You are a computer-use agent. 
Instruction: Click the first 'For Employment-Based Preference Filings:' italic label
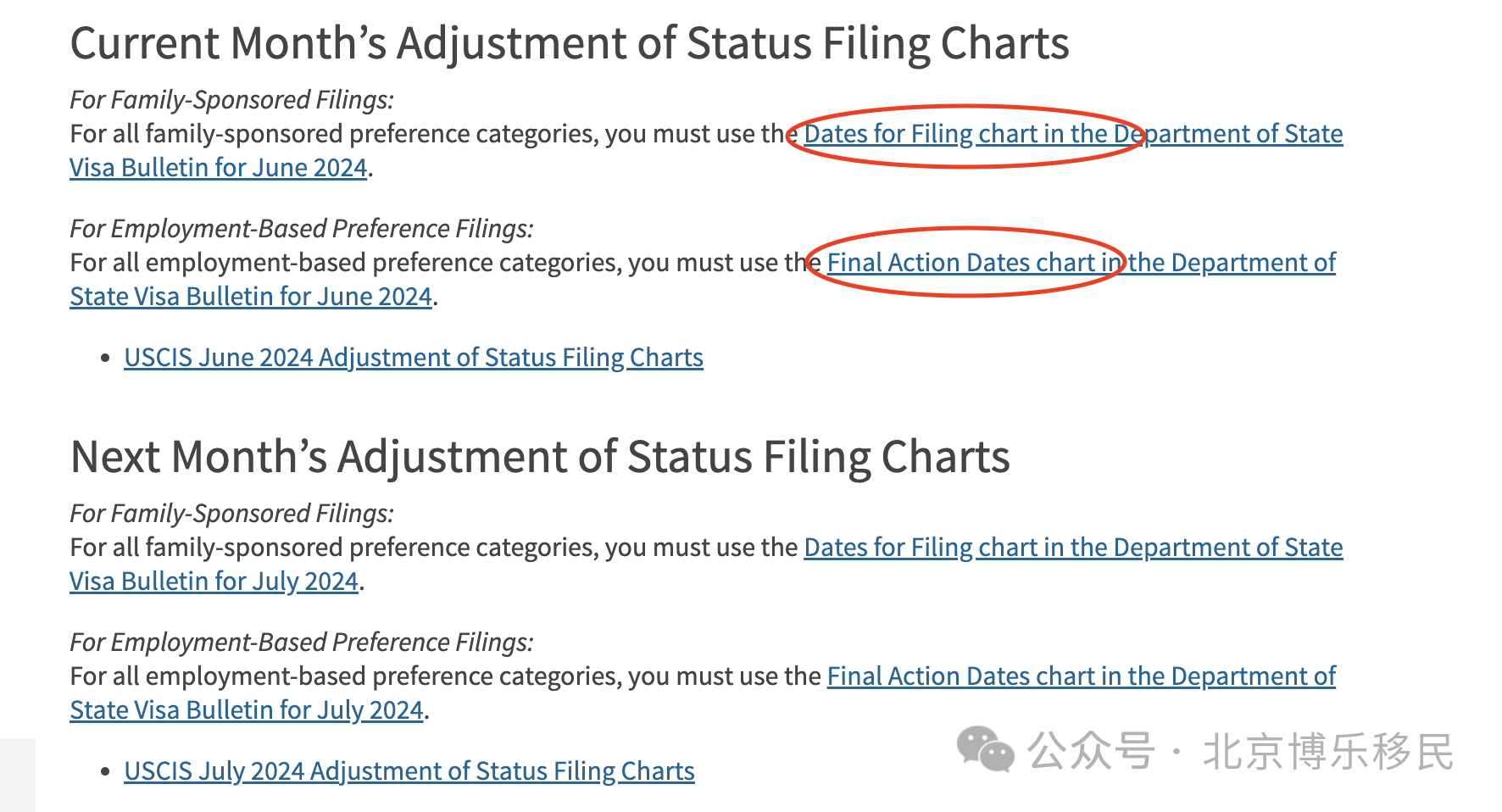coord(302,229)
